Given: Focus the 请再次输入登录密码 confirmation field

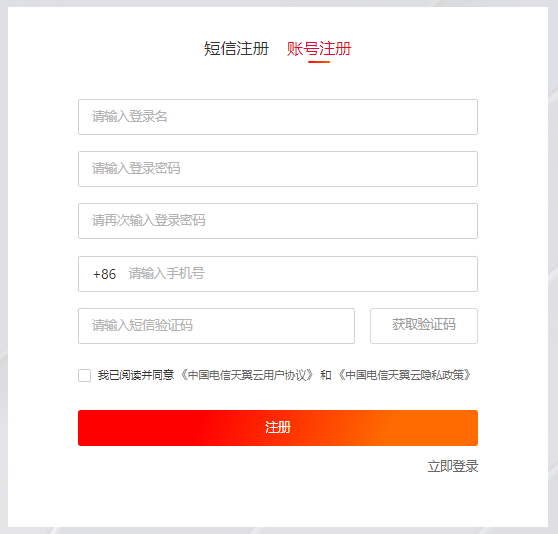Looking at the screenshot, I should click(278, 221).
